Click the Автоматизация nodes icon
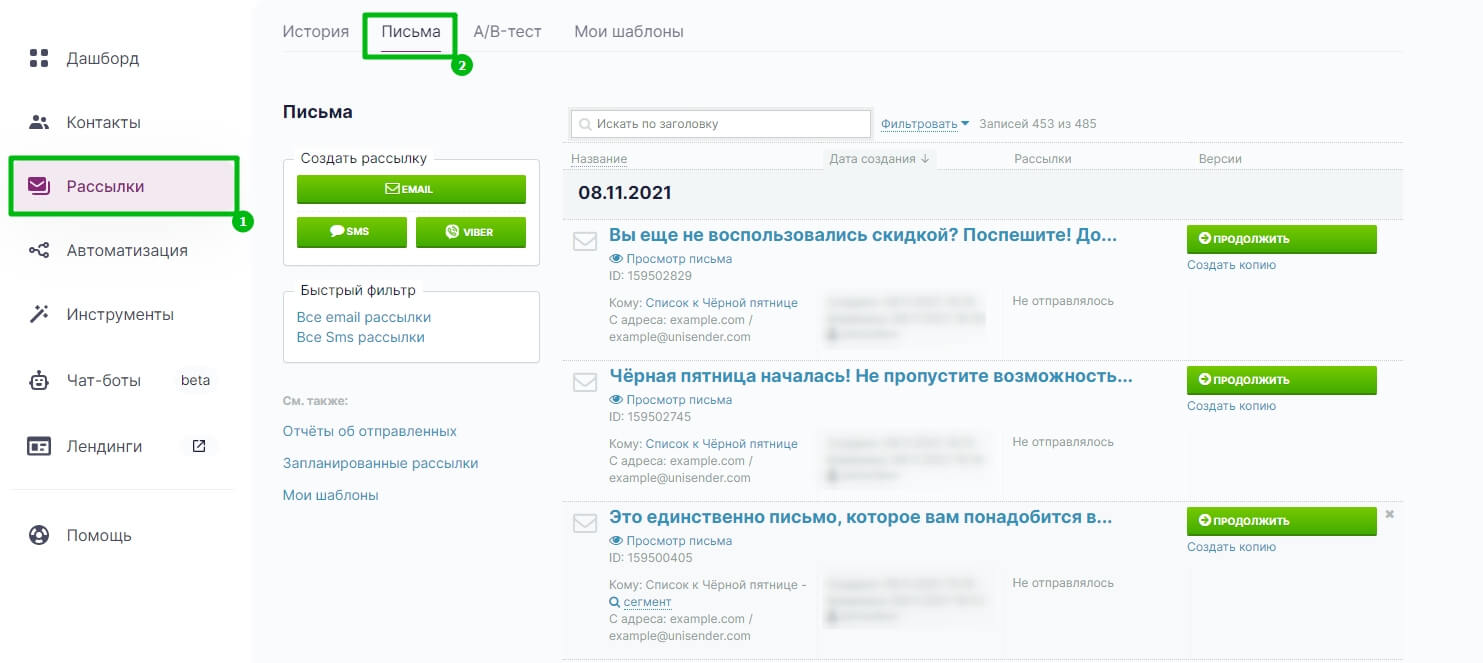Screen dimensions: 1483x663 tap(39, 250)
